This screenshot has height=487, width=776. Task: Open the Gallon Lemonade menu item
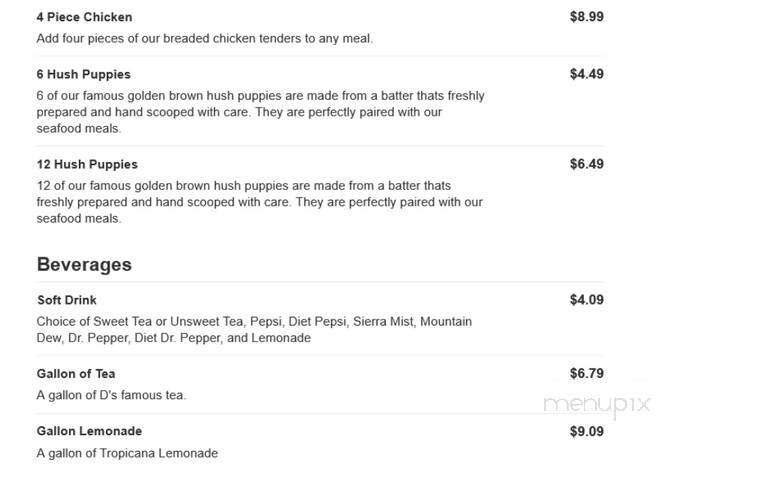coord(89,432)
